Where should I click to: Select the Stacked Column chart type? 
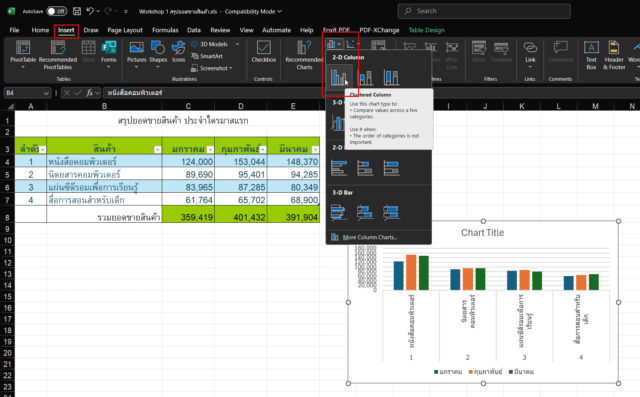[365, 77]
